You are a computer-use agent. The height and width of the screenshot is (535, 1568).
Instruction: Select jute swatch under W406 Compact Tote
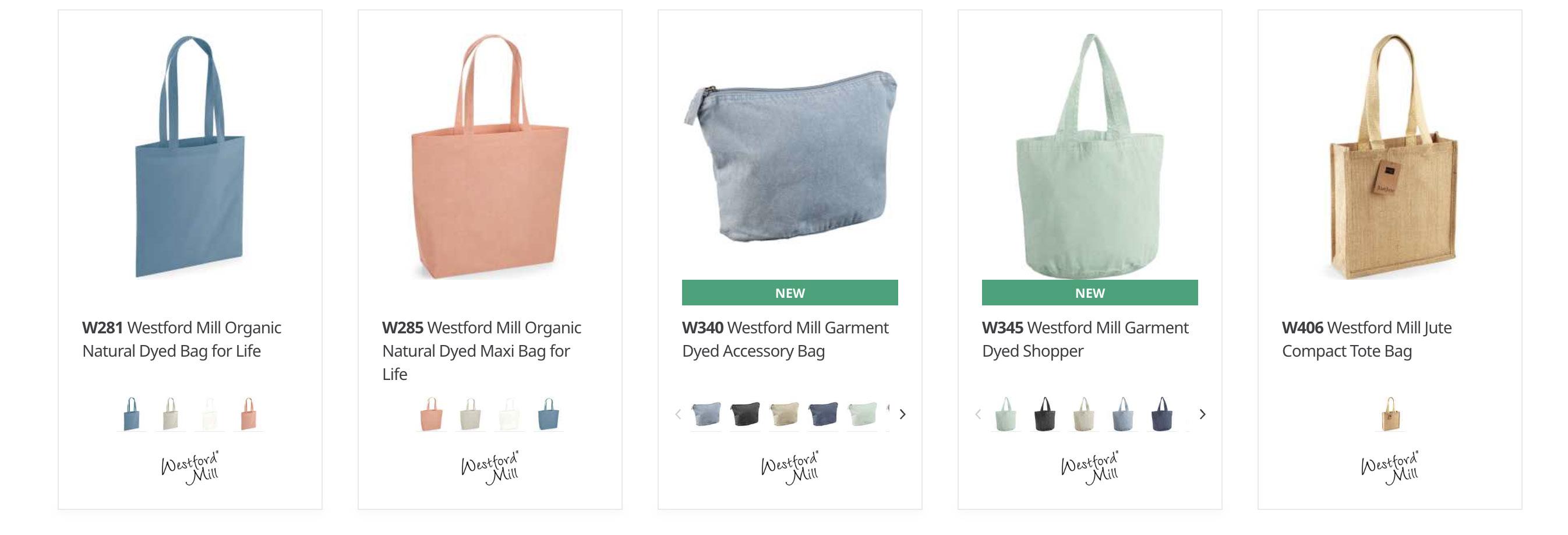pos(1390,414)
